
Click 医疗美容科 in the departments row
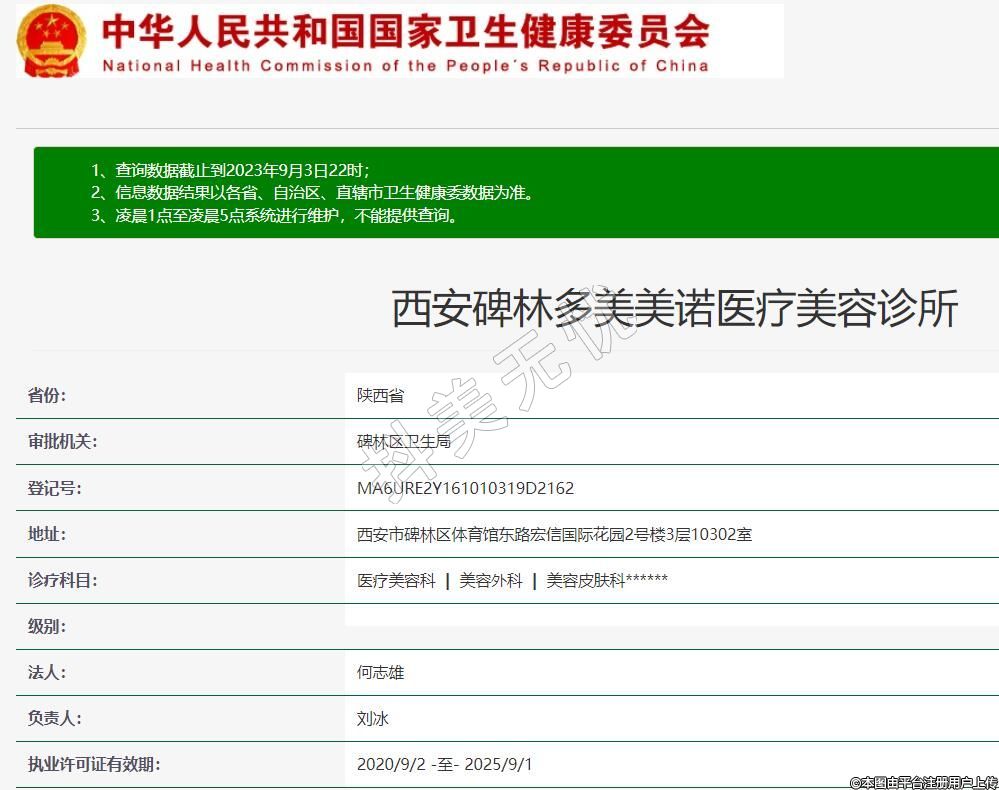point(396,580)
